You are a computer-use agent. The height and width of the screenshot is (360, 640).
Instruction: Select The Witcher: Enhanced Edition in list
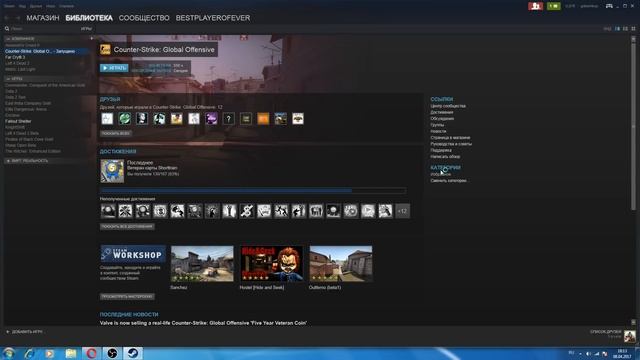[x=33, y=151]
